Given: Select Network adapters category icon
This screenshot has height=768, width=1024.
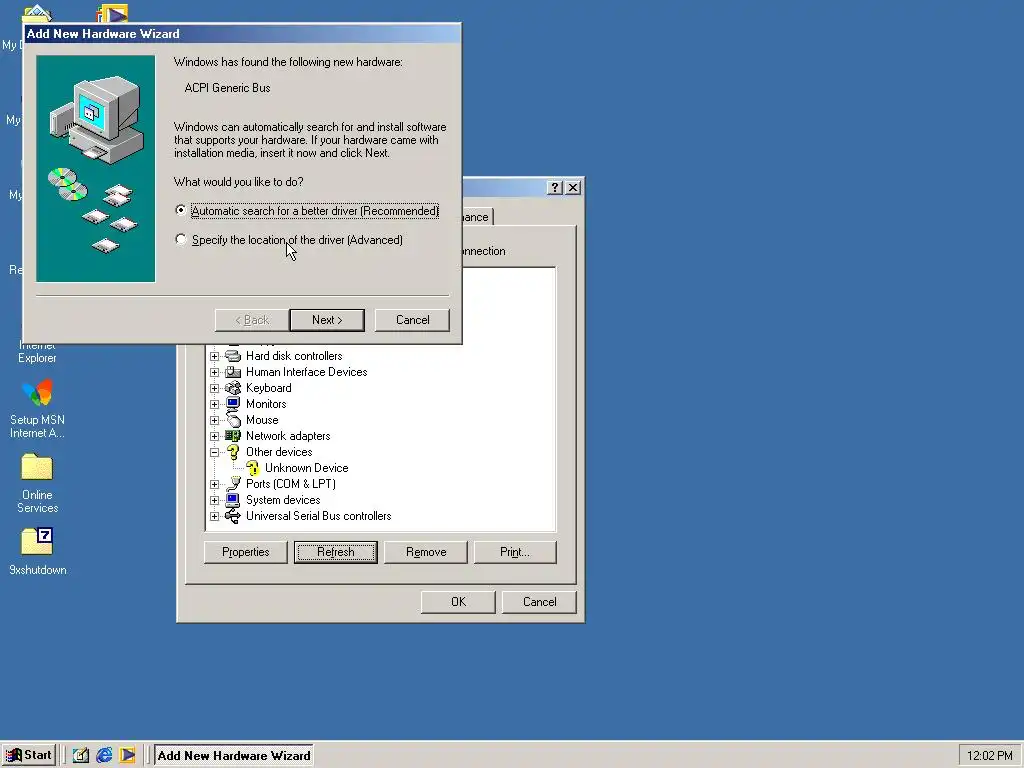Looking at the screenshot, I should coord(233,436).
